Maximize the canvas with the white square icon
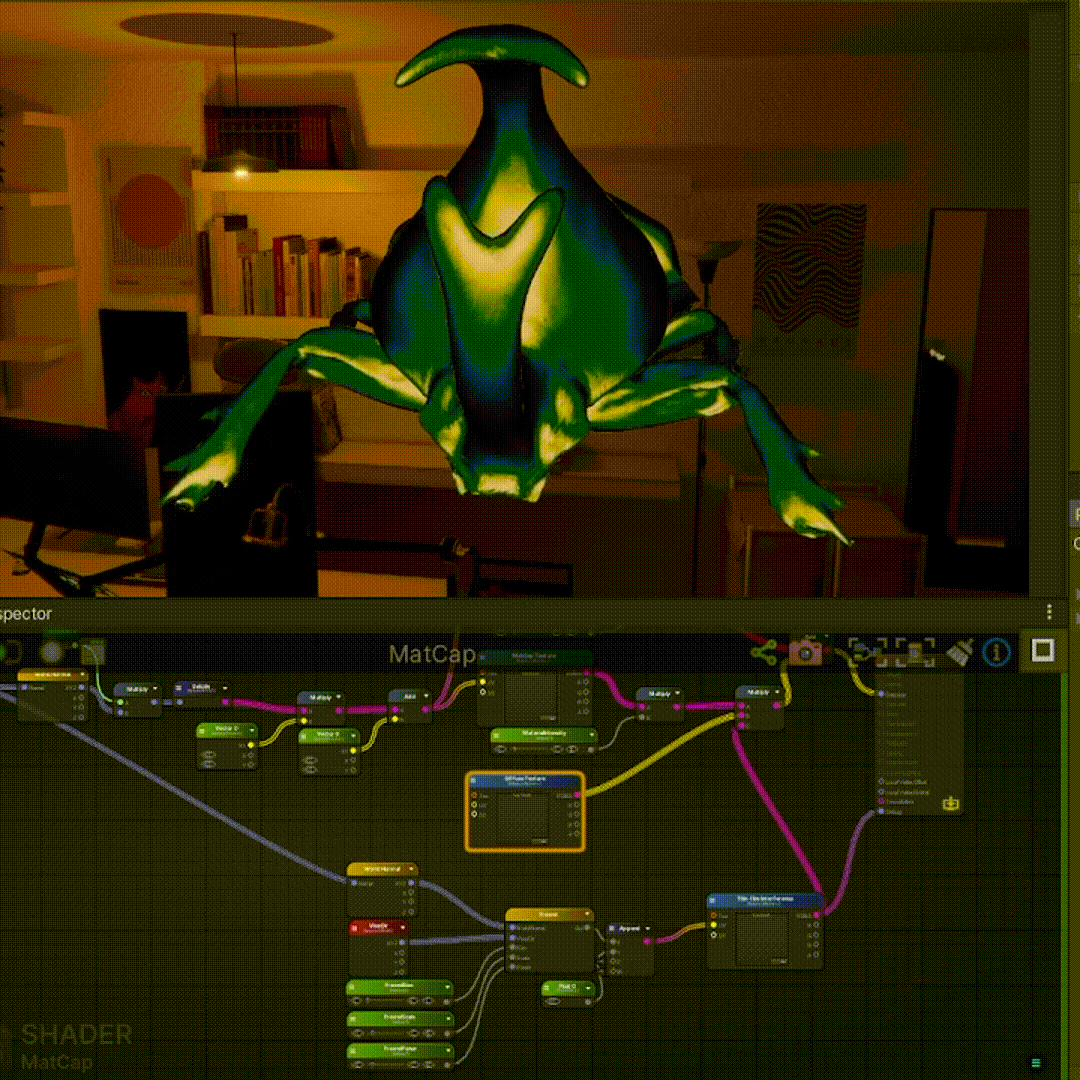This screenshot has width=1080, height=1080. pyautogui.click(x=1042, y=651)
